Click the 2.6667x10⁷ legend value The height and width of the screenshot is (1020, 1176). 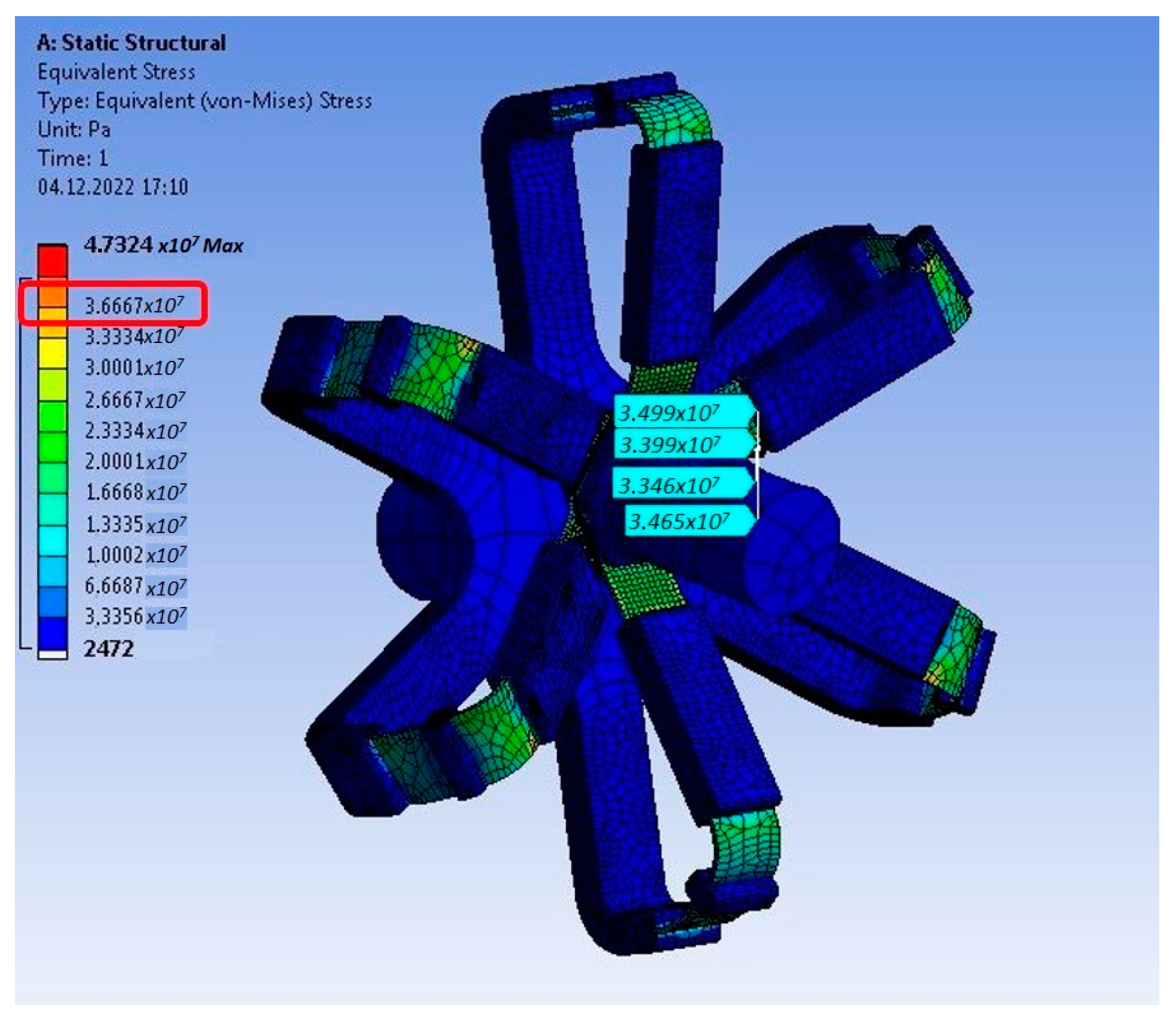tap(134, 400)
